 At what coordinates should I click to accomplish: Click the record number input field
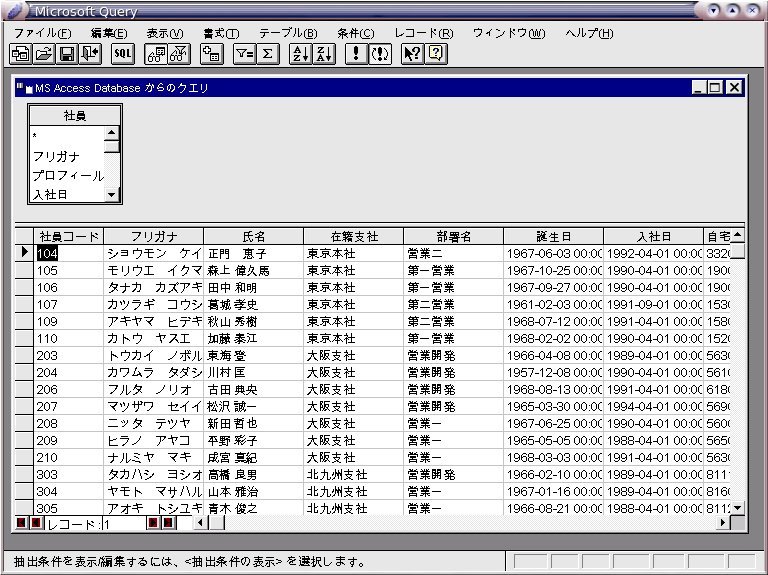[124, 524]
